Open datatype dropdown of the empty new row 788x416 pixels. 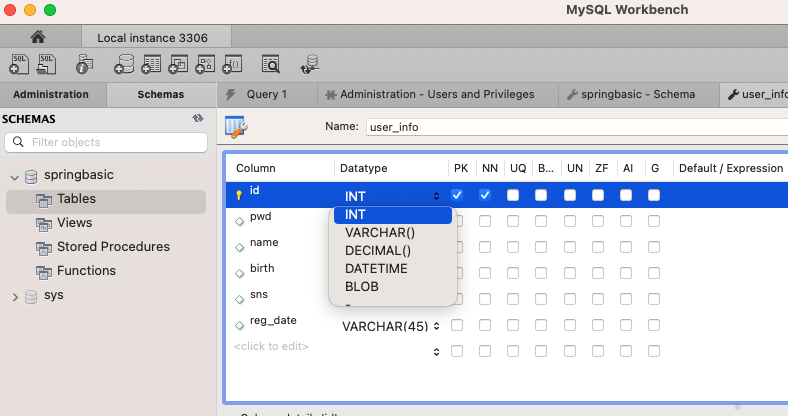click(436, 352)
